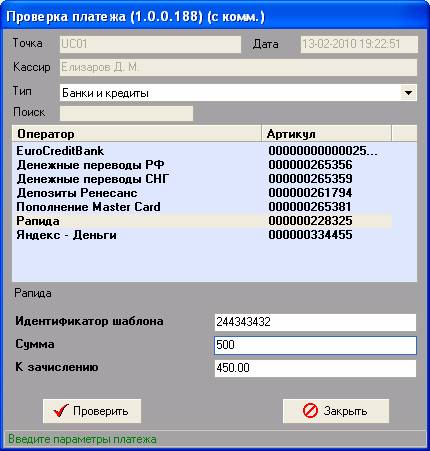Click the Идентификатор шаблона label

(x=89, y=321)
